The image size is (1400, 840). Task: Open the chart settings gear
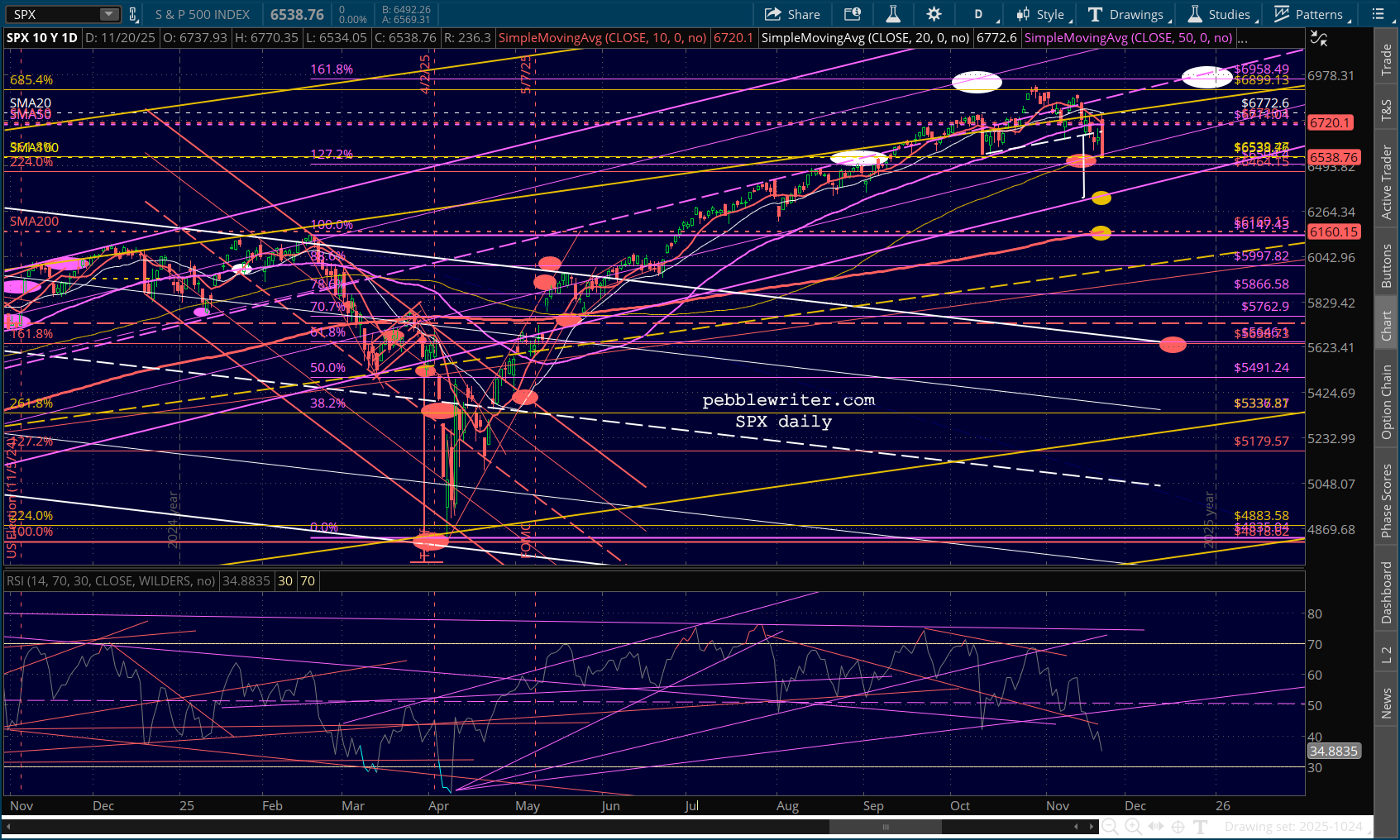pos(934,14)
